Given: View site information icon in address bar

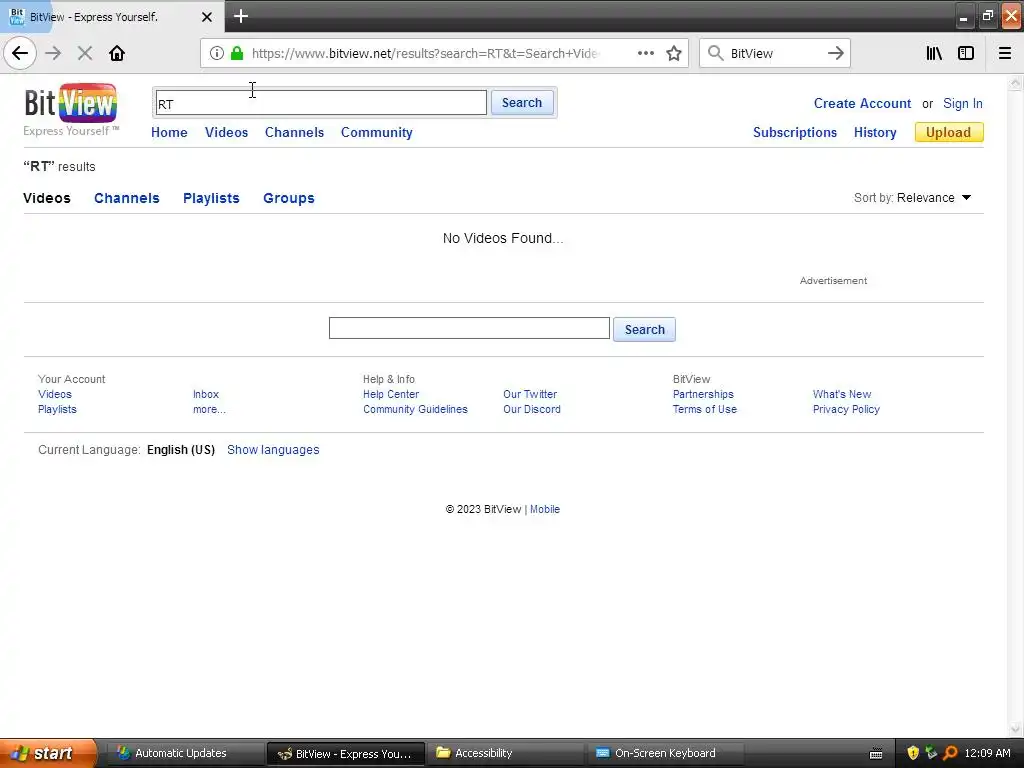Looking at the screenshot, I should pos(217,53).
